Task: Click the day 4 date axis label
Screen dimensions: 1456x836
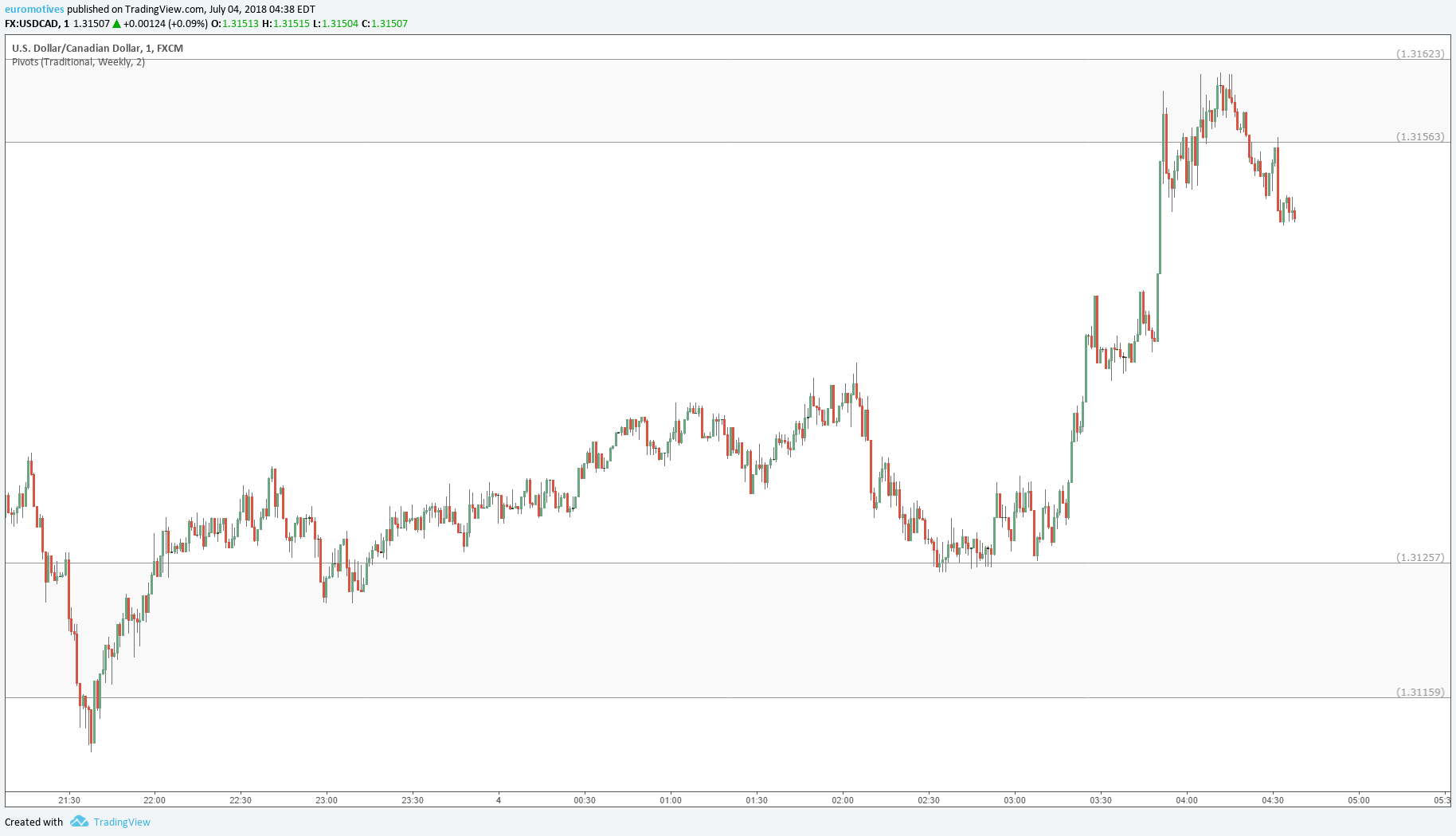Action: (x=499, y=800)
